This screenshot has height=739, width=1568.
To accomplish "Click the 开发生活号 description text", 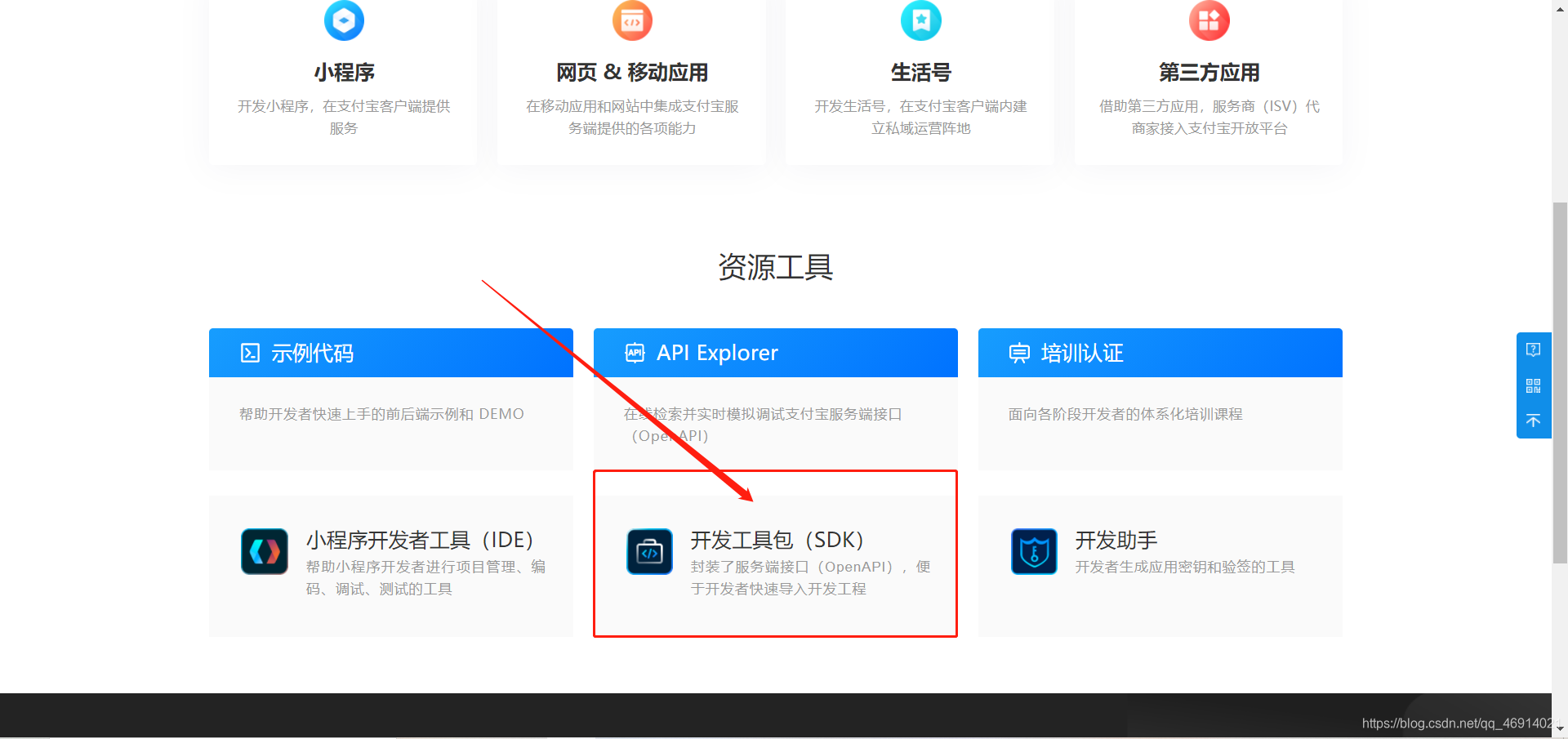I will (x=920, y=117).
